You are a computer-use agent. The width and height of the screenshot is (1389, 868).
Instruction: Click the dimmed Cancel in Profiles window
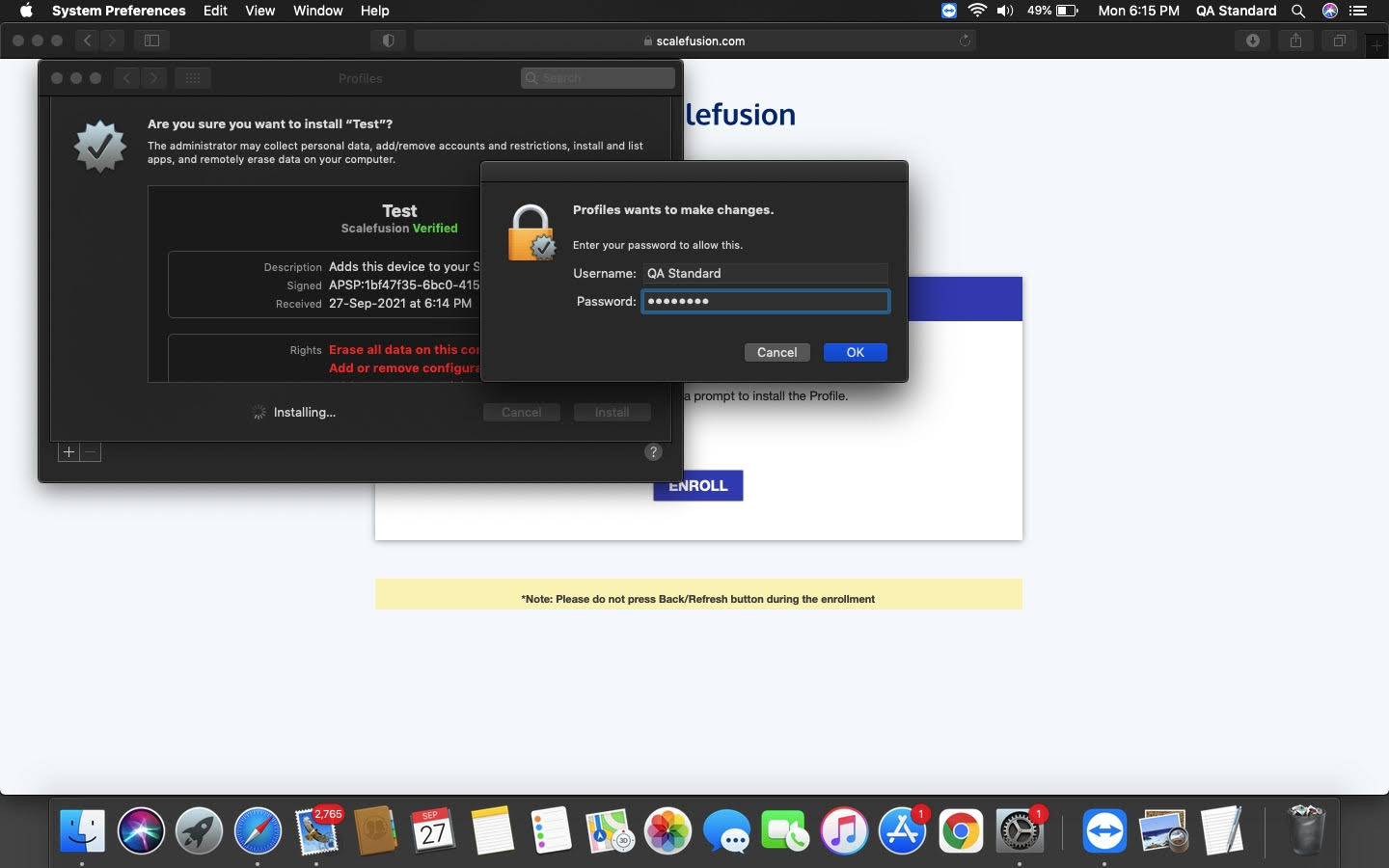(x=521, y=412)
